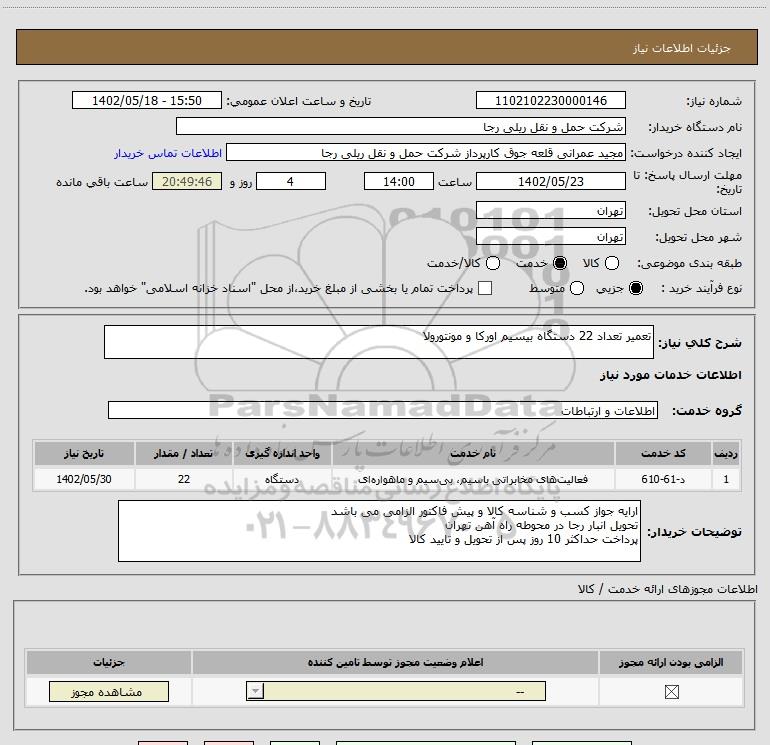Image resolution: width=770 pixels, height=745 pixels.
Task: Click the quantity cell 22
Action: (184, 479)
